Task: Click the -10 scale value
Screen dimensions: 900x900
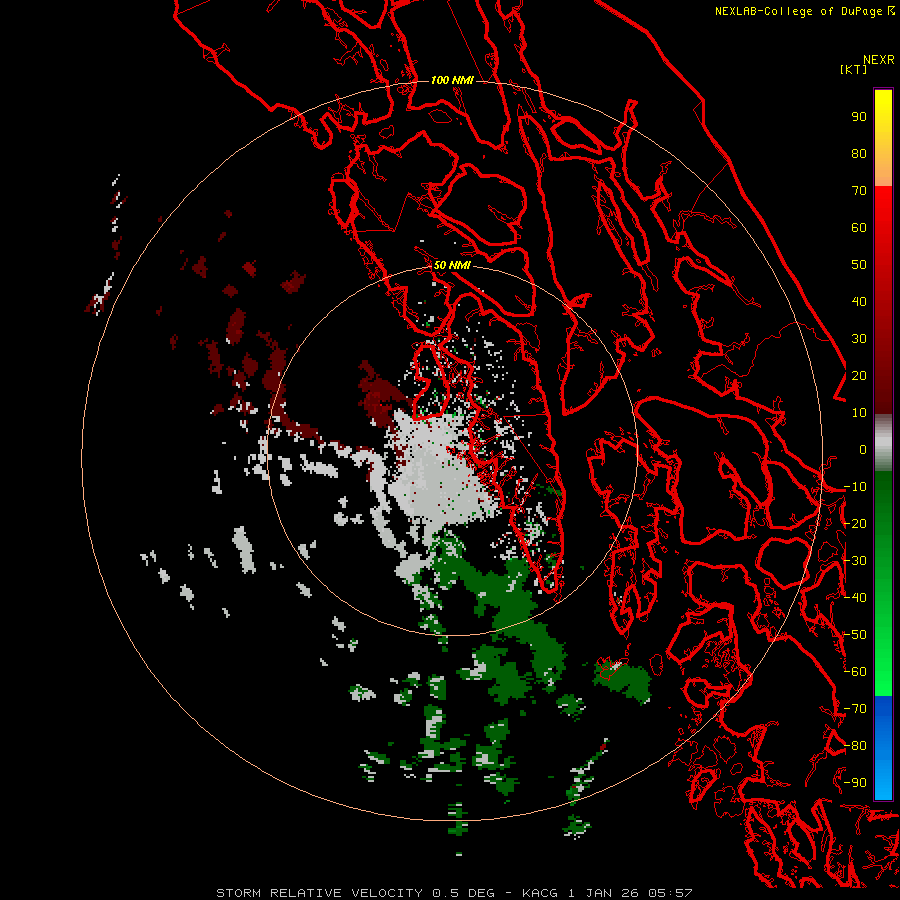Action: tap(855, 487)
